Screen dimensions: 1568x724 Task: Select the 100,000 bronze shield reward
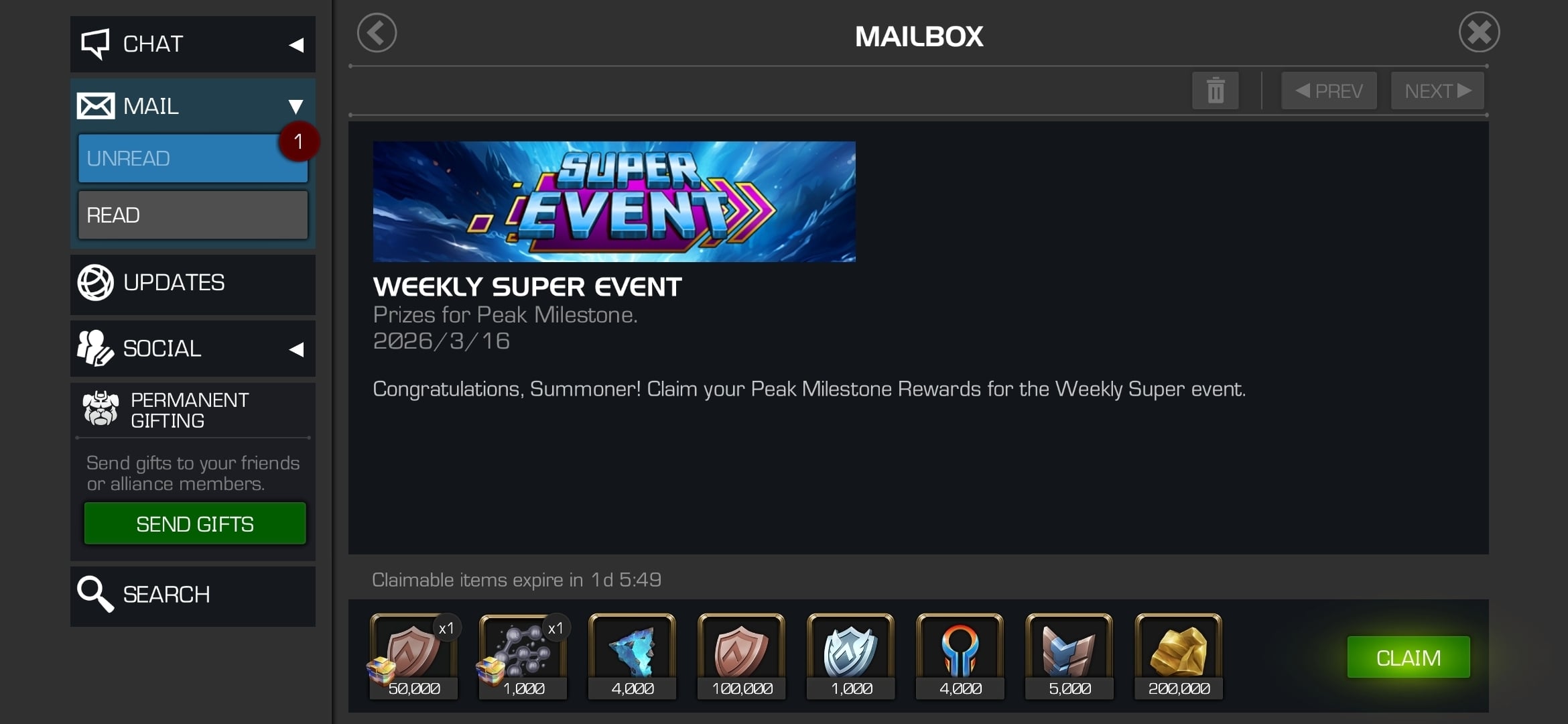point(742,656)
